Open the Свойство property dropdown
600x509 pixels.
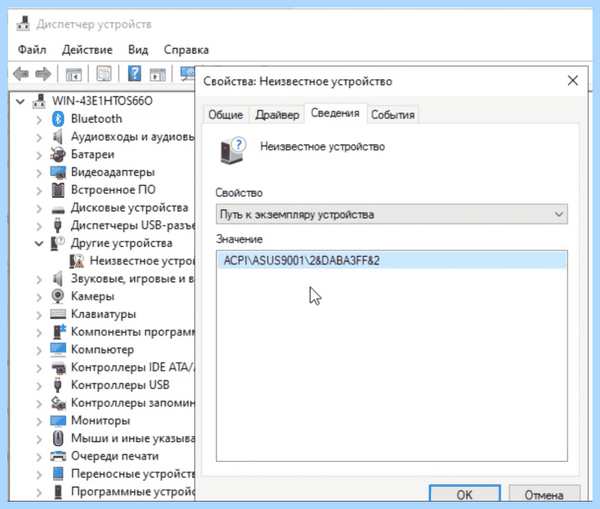pos(391,214)
